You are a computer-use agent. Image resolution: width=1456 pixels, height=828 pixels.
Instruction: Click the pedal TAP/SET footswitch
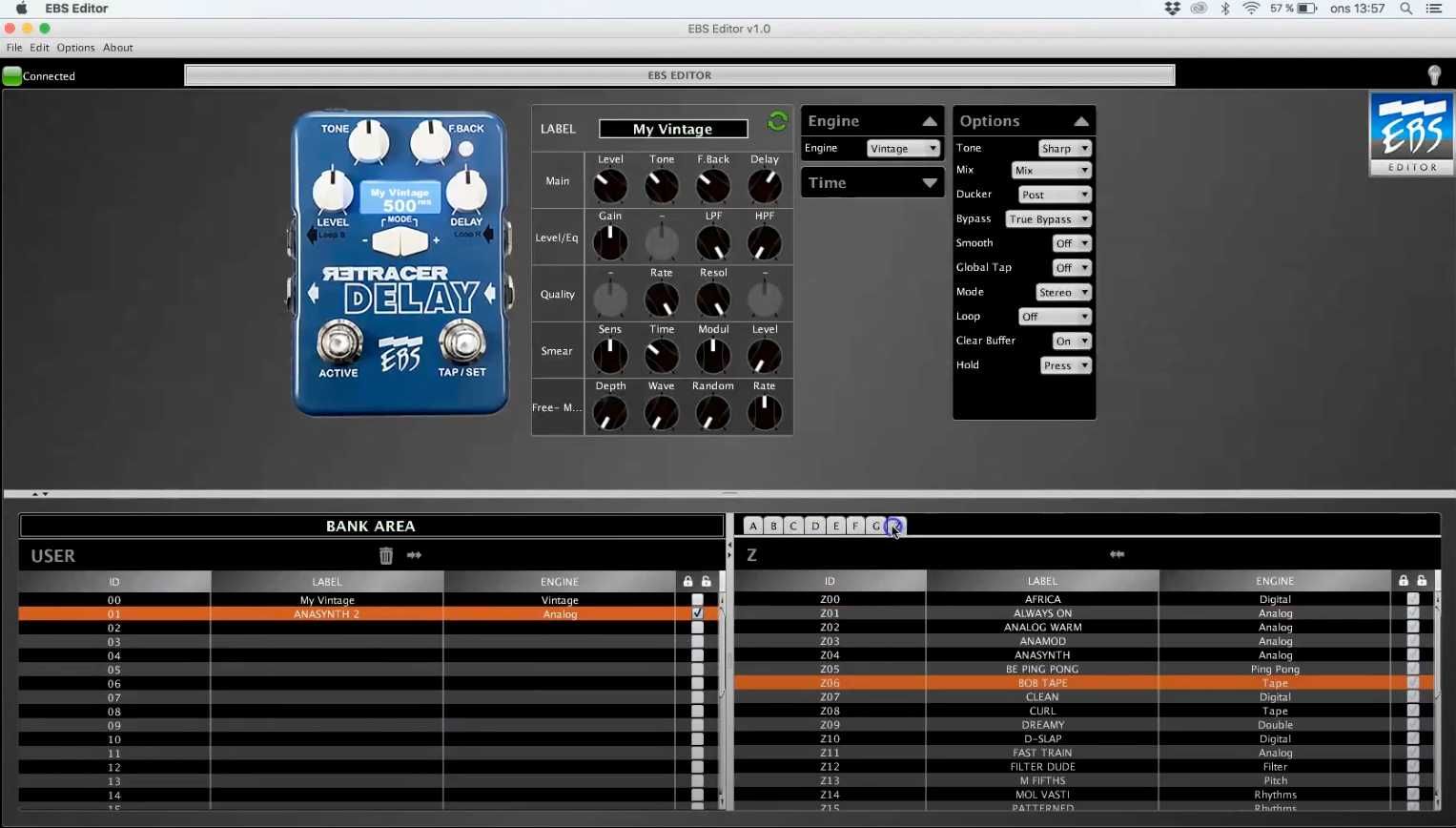click(x=461, y=343)
